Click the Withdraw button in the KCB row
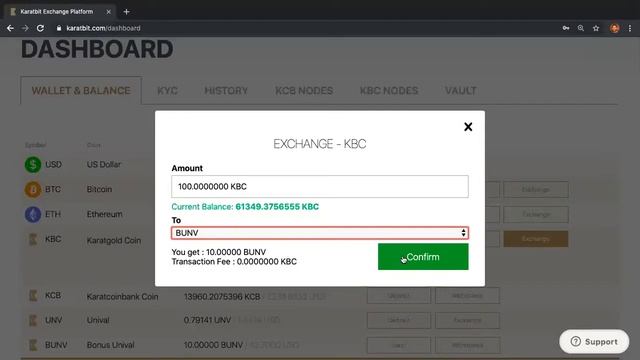This screenshot has width=640, height=360. [467, 296]
